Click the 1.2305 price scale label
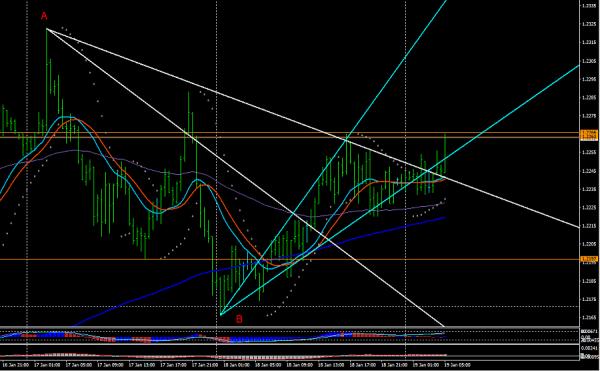600x371 pixels. coord(589,61)
